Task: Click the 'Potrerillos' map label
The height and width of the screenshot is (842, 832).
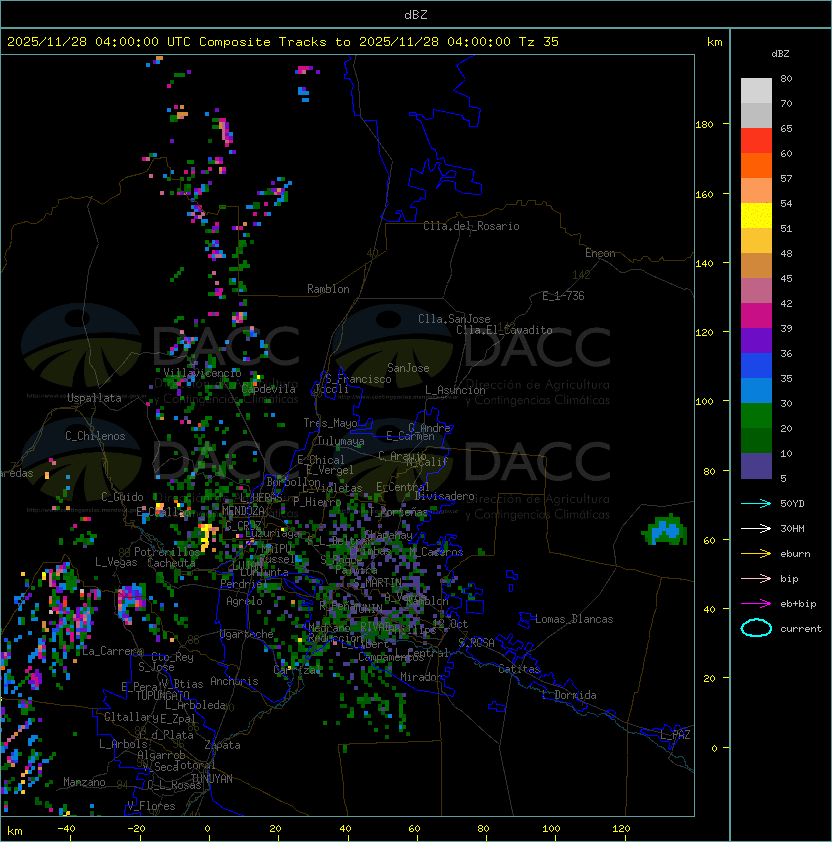Action: (167, 552)
